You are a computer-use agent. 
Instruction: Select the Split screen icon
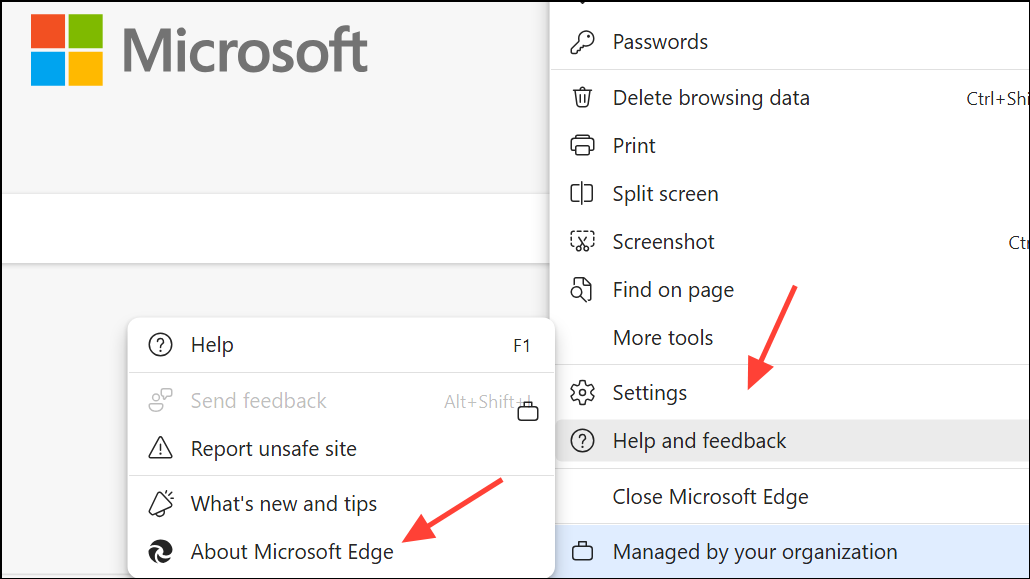tap(582, 194)
